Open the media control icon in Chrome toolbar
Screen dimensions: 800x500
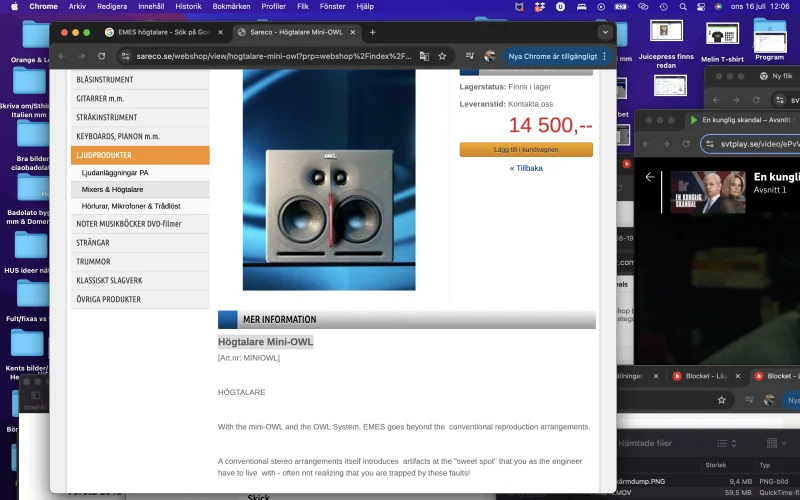tap(470, 56)
